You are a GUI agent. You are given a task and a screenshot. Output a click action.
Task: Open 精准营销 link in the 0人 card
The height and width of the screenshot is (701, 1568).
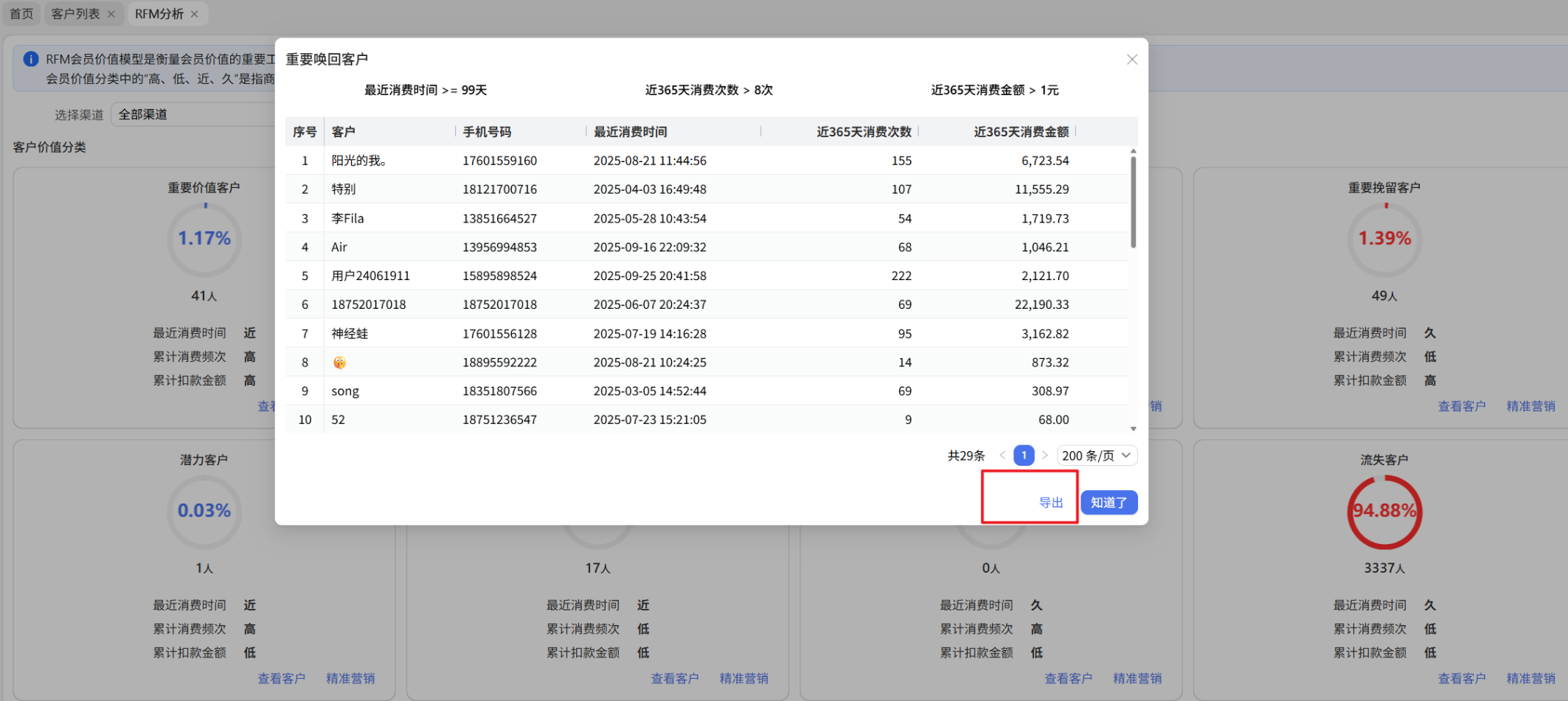click(x=1137, y=678)
